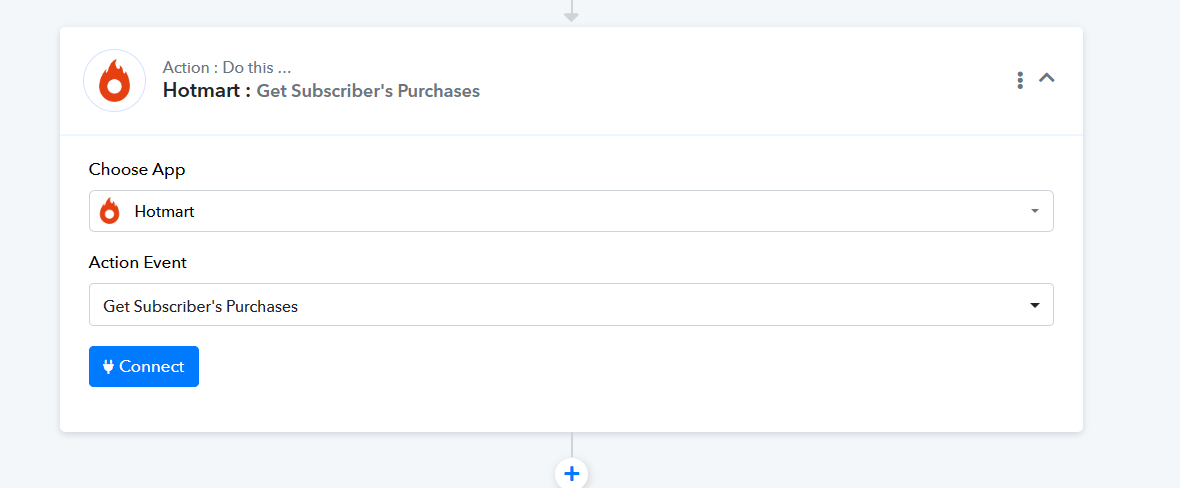Click the "Action : Do this ..." header text

click(x=227, y=68)
